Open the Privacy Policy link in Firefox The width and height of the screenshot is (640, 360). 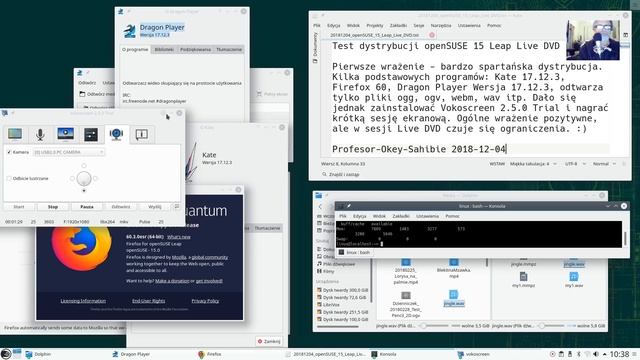point(205,301)
